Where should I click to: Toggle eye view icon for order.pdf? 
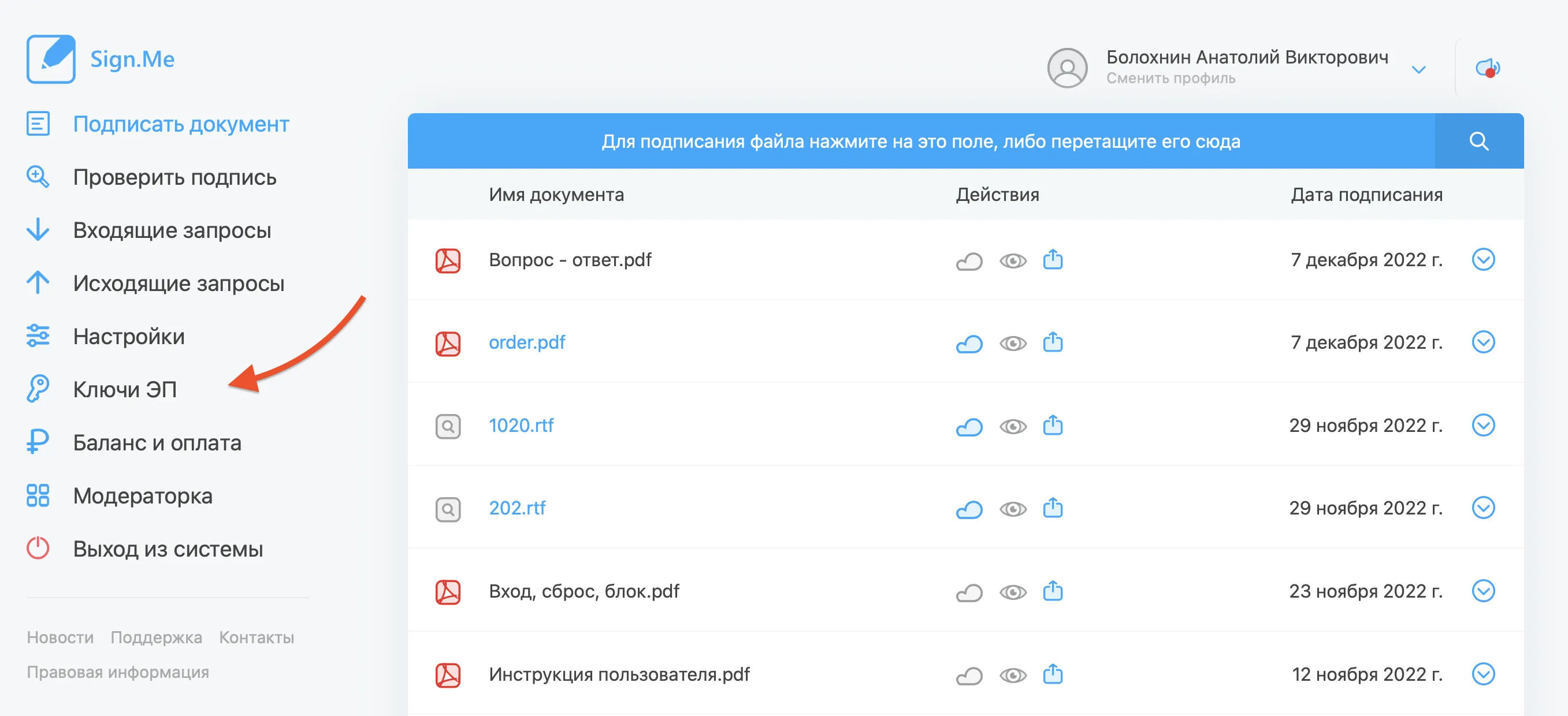pyautogui.click(x=1013, y=344)
